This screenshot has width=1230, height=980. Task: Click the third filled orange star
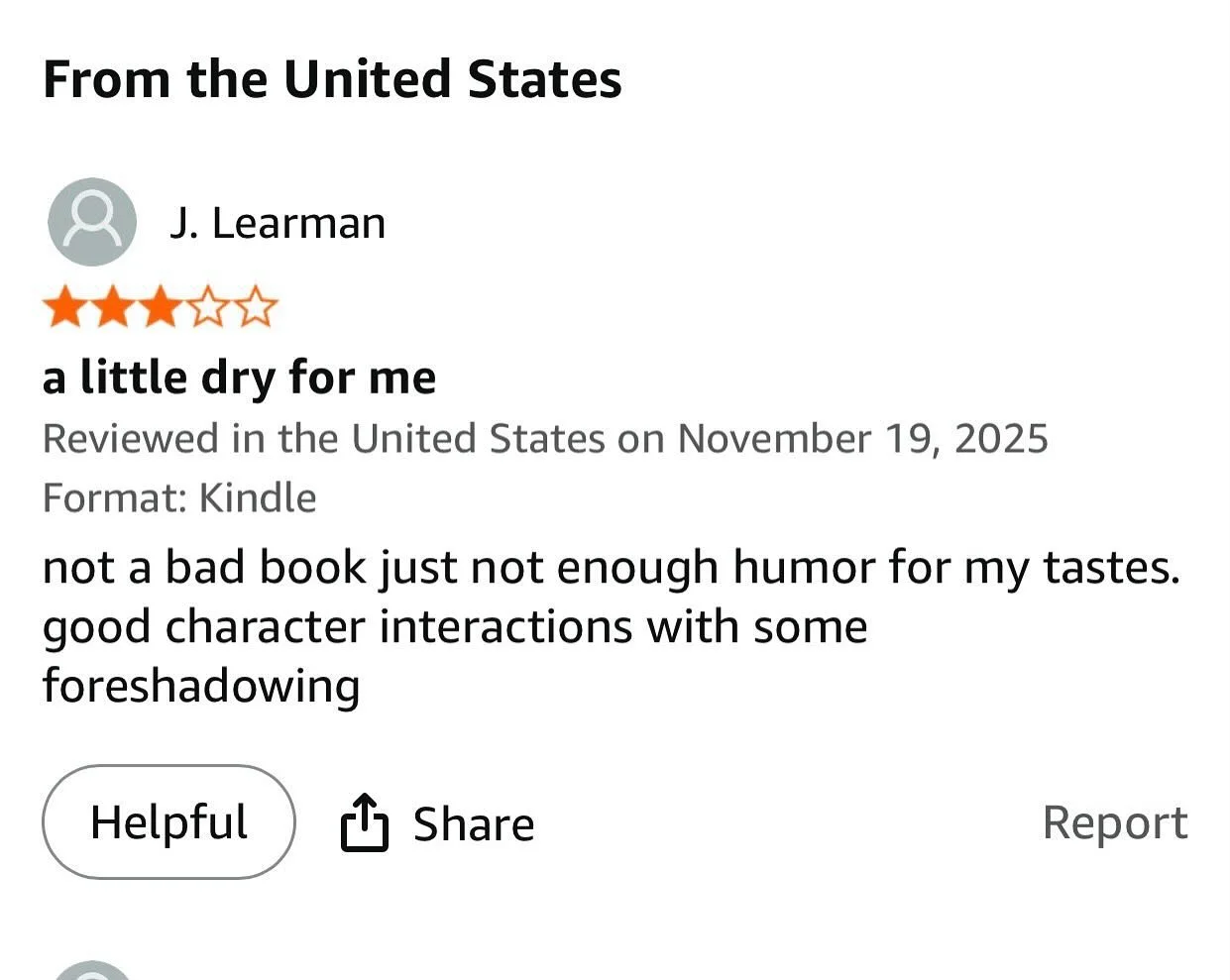click(161, 307)
